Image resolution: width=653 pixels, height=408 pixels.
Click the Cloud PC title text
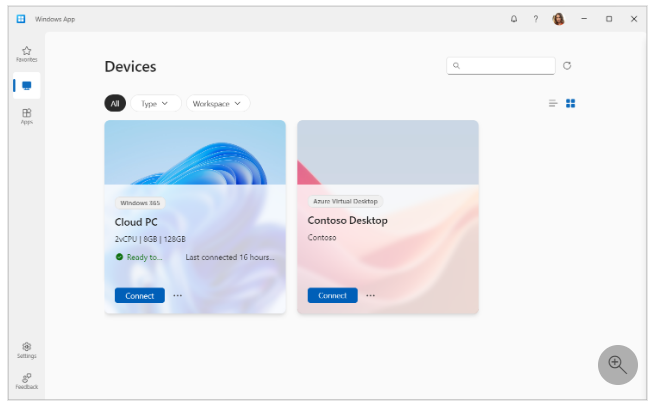pos(136,222)
